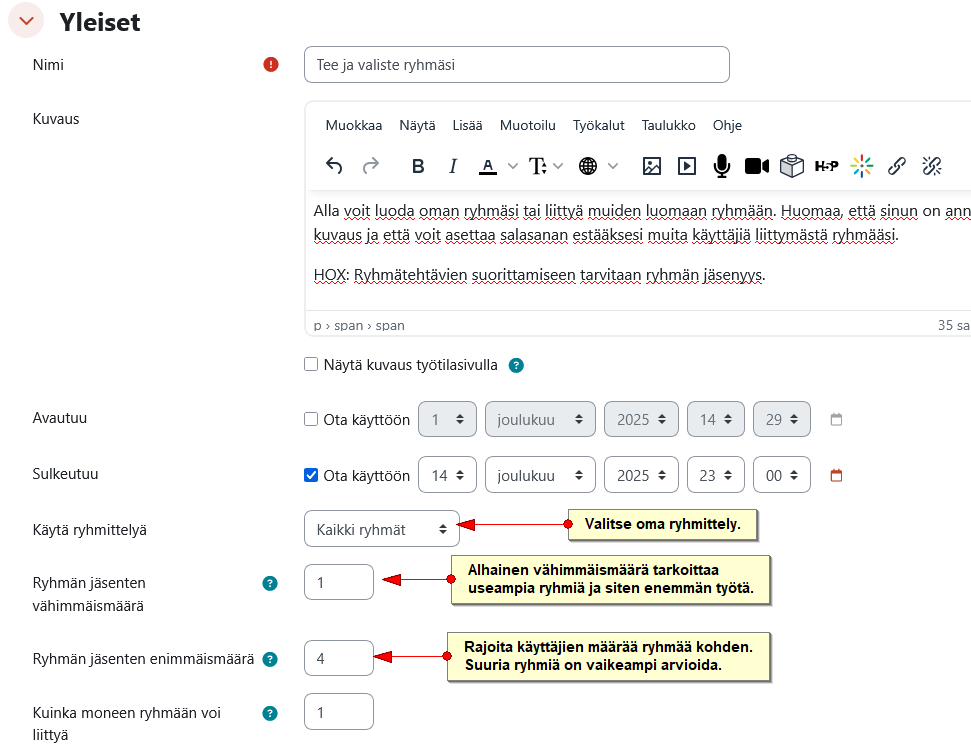Screen dimensions: 971x753
Task: Open Sulkeutuu month dropdown showing joulukuu
Action: pyautogui.click(x=540, y=475)
